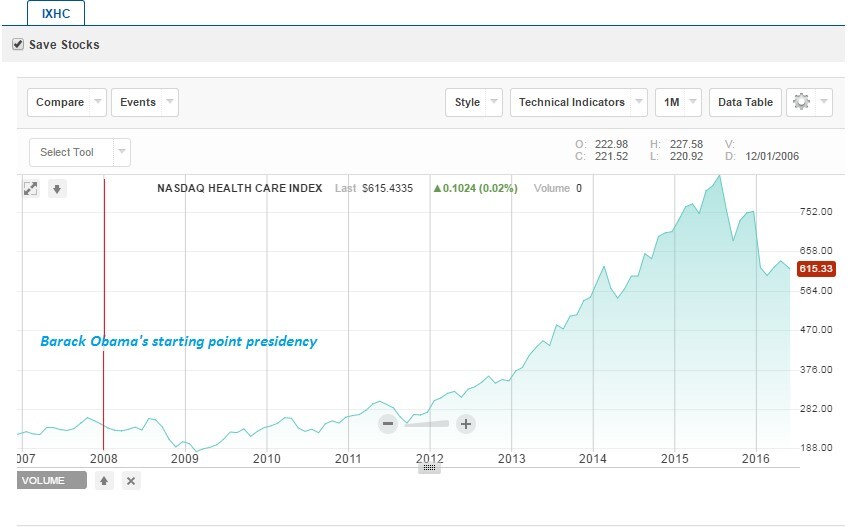The image size is (852, 527).
Task: Click the Barack Obama annotation text
Action: 179,341
